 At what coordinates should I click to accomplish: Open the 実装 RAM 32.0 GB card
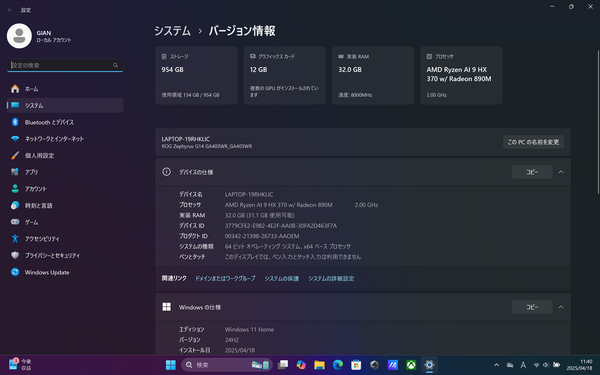(373, 75)
